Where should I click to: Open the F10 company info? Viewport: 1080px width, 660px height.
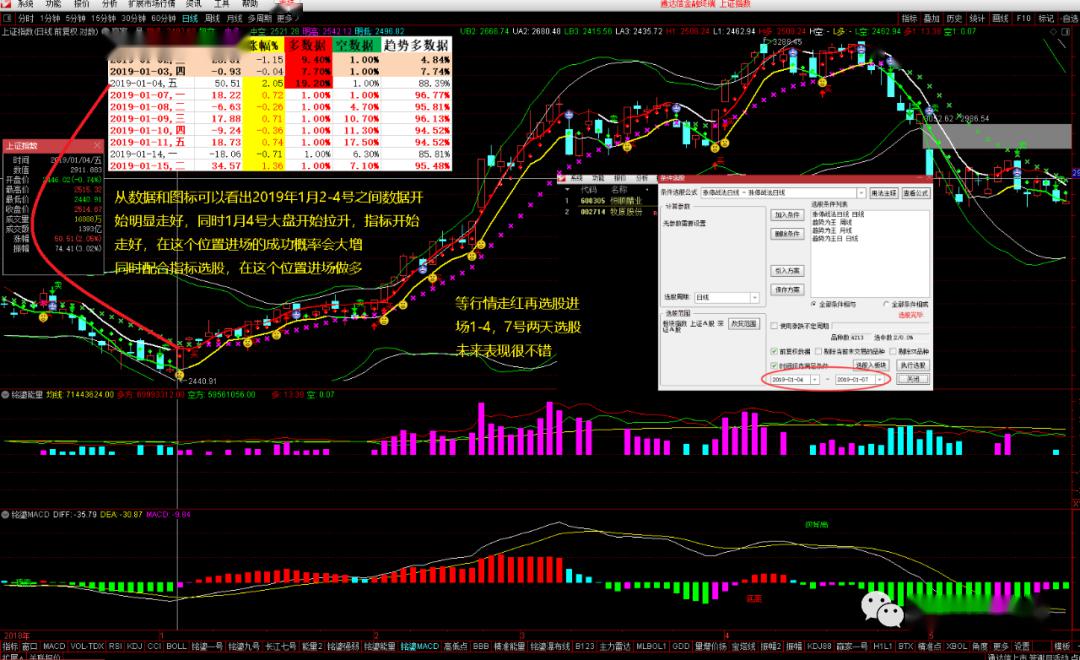(1023, 18)
